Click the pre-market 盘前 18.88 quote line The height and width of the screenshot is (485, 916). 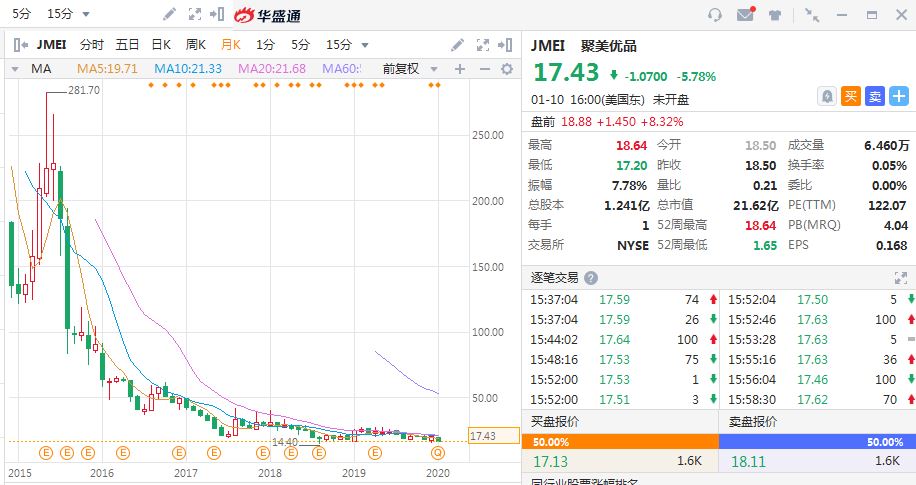pos(606,122)
